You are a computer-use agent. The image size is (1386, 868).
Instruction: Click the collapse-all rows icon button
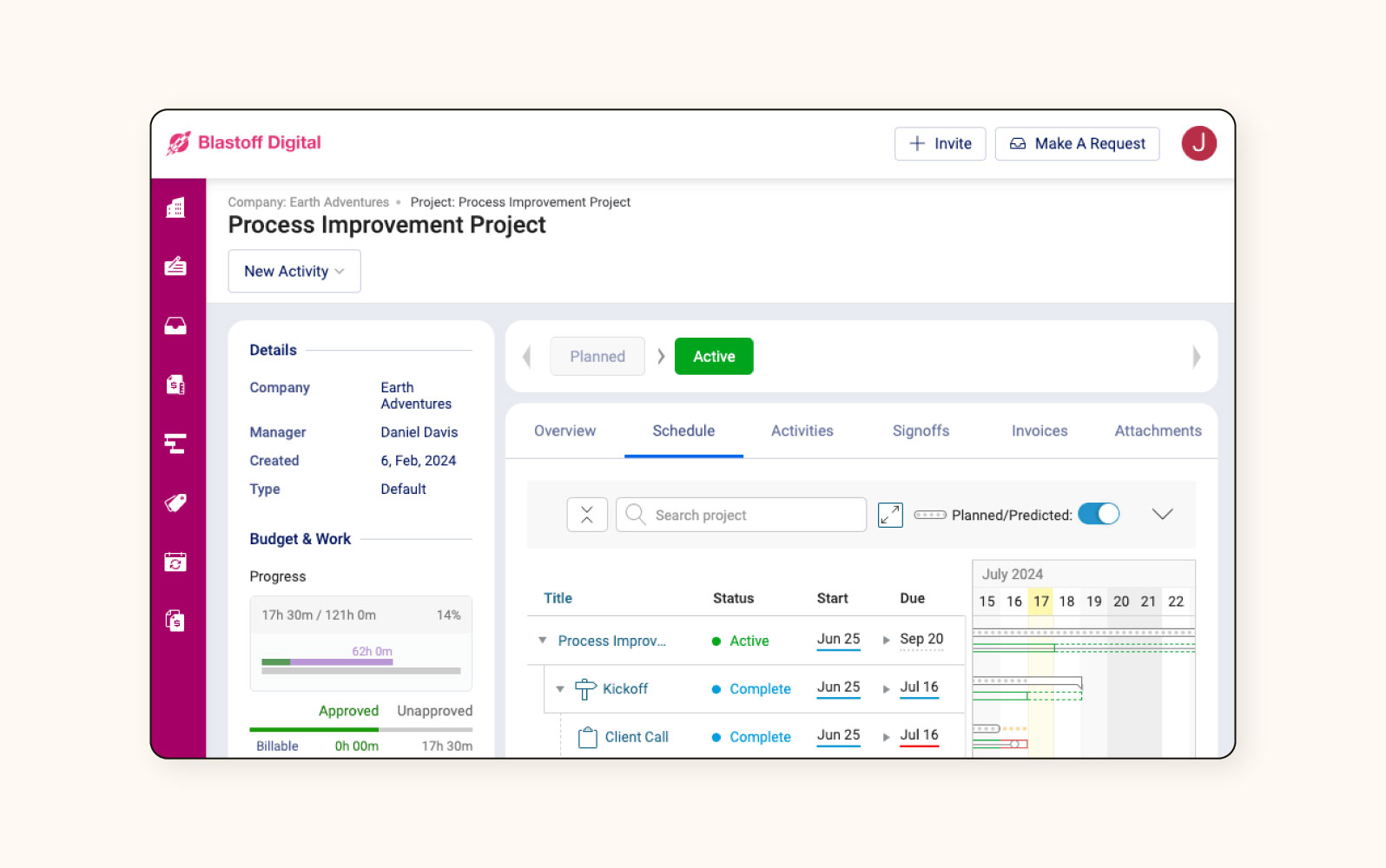(x=587, y=515)
